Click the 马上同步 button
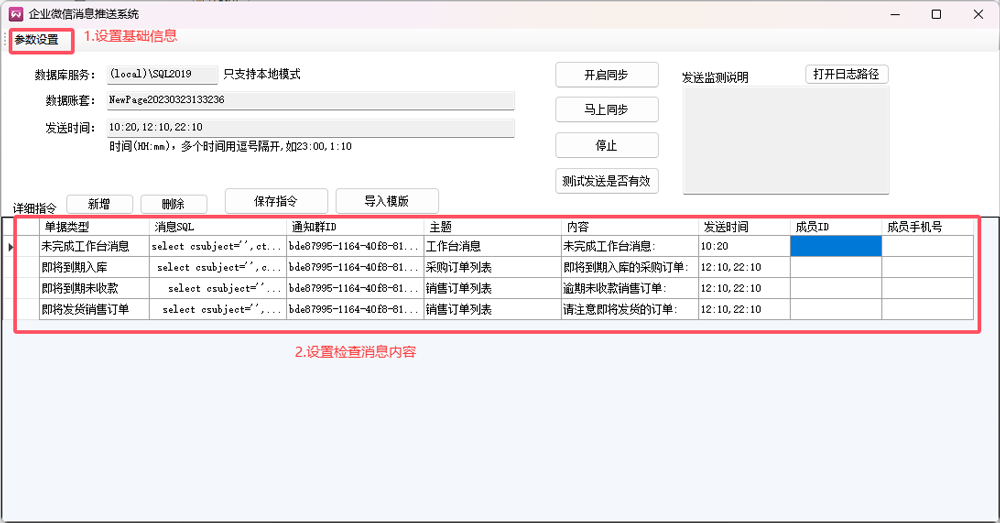Image resolution: width=1000 pixels, height=523 pixels. [607, 110]
